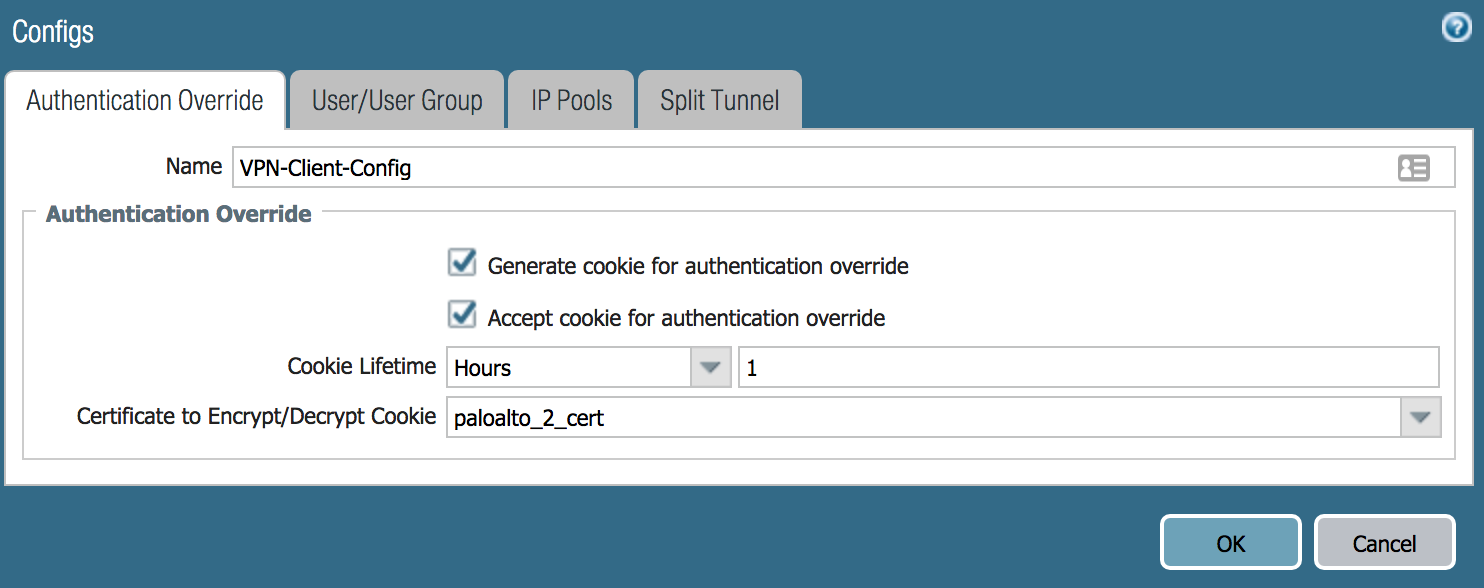Toggle Accept cookie for authentication override checkbox
Screen dimensions: 1484x588
462,316
